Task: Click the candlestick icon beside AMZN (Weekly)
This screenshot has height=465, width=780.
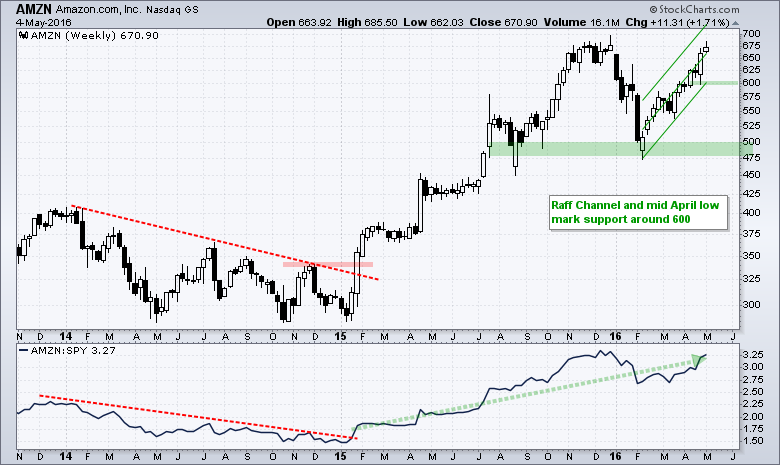Action: click(23, 35)
